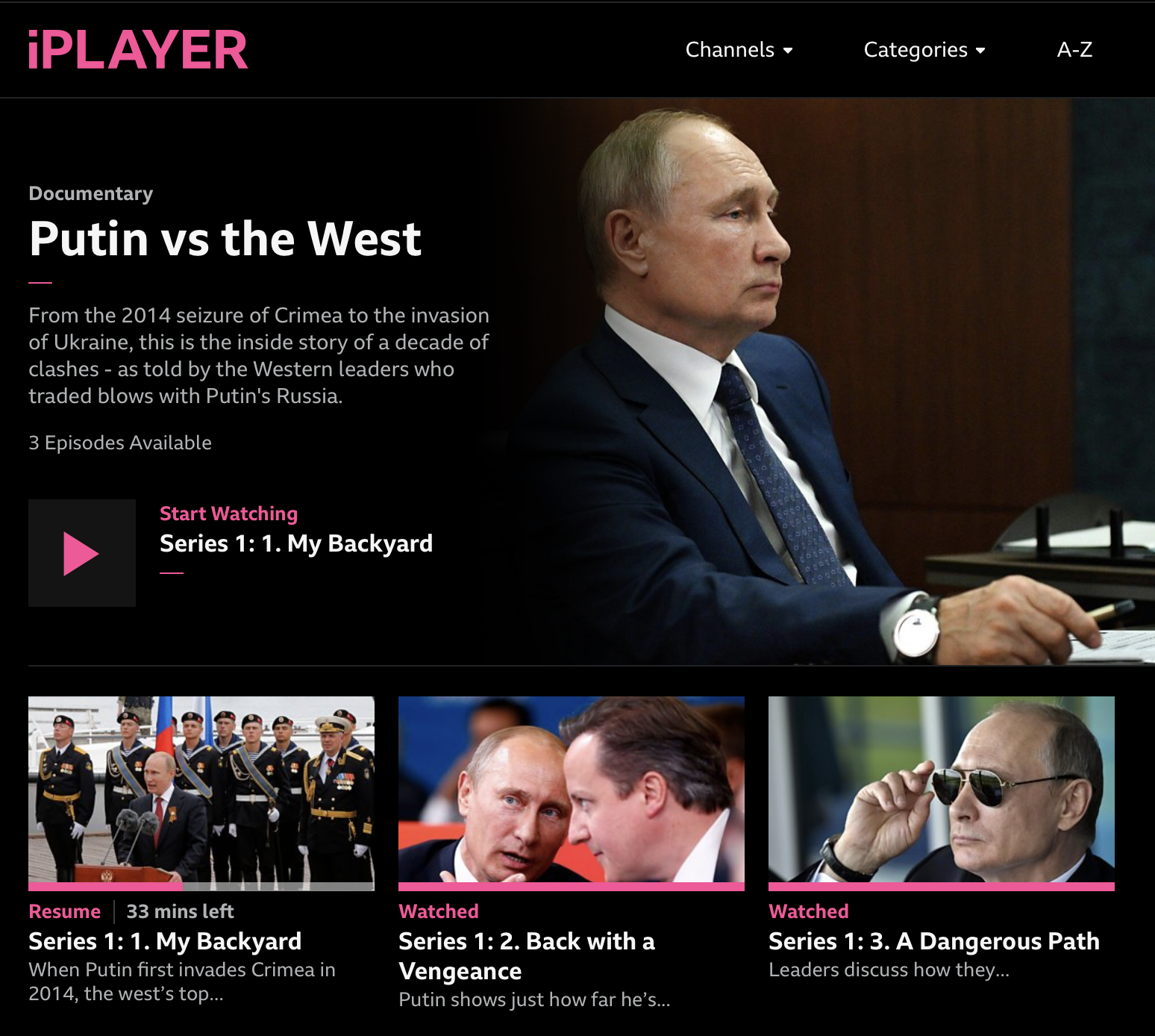Screen dimensions: 1155x1036
Task: Select the Series 1: 2. Back with a Vengeance title
Action: [527, 956]
